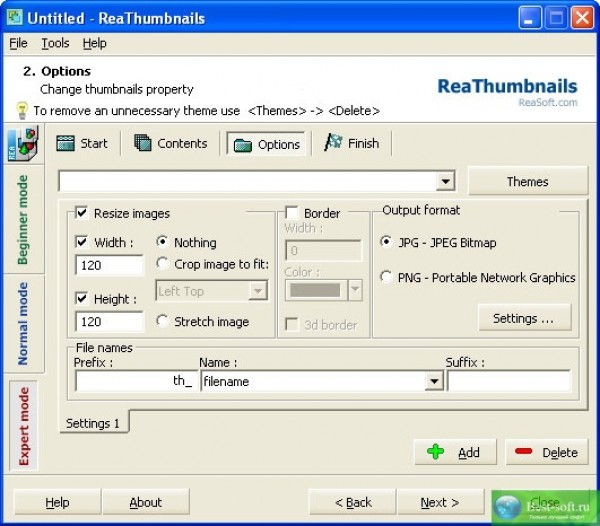Go to the Finish step

pyautogui.click(x=352, y=143)
